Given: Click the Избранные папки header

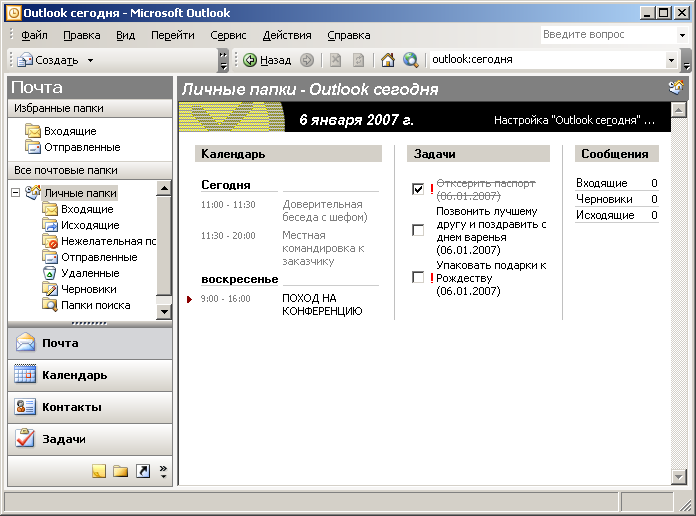Looking at the screenshot, I should pos(90,108).
